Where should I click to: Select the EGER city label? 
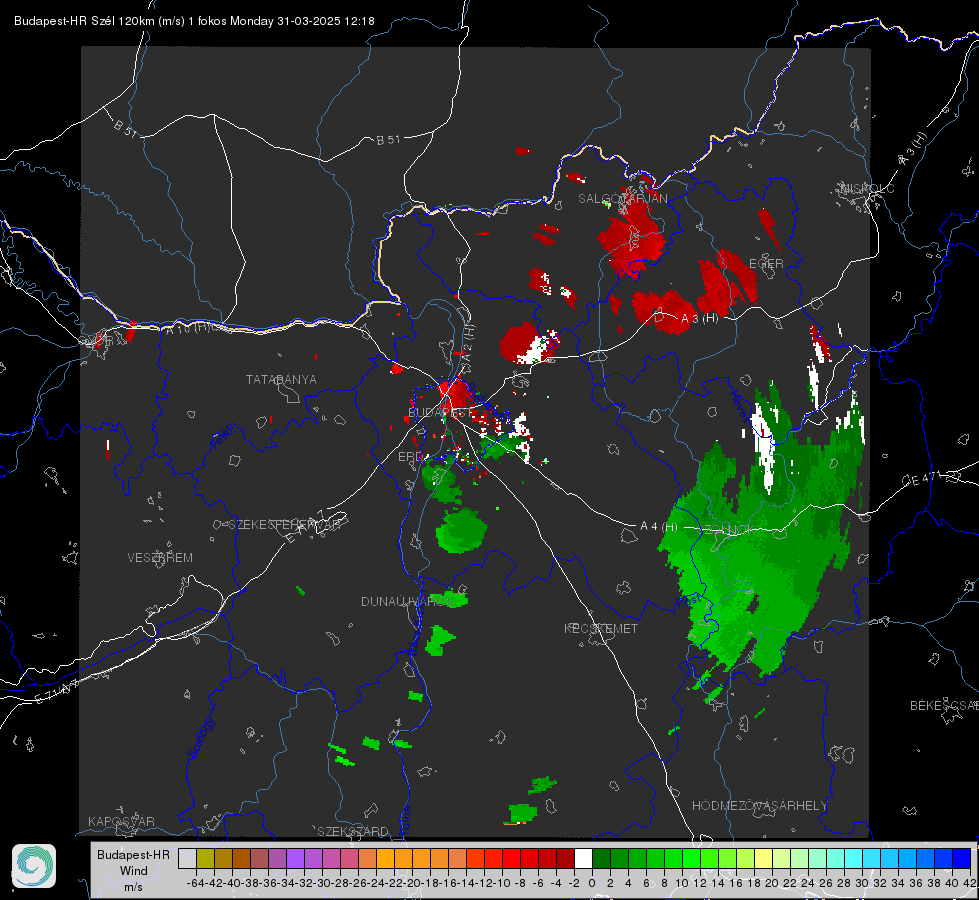[766, 264]
